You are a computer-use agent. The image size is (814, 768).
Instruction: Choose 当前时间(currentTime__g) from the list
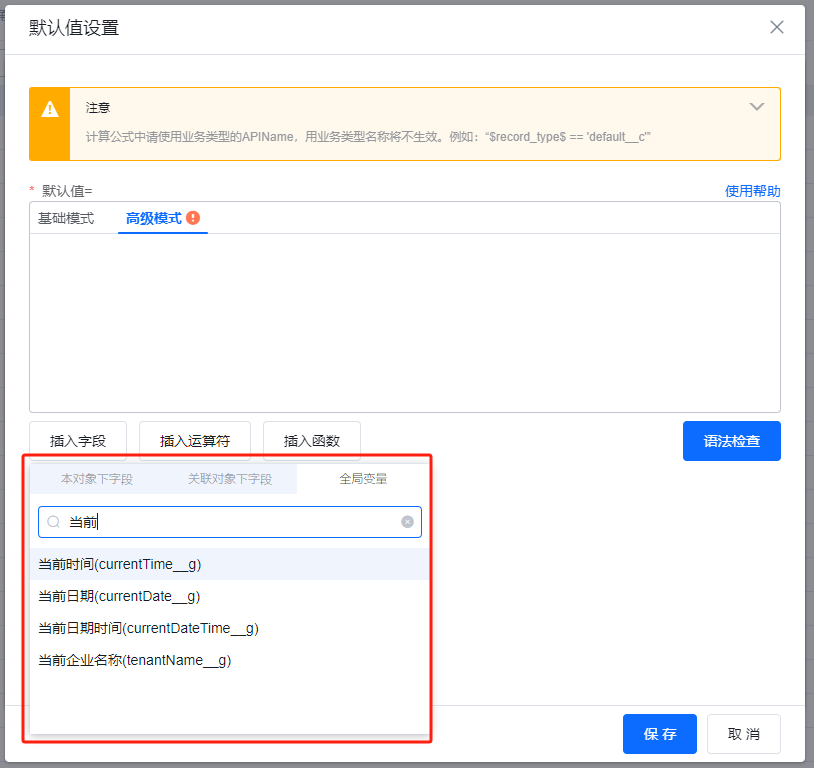click(229, 564)
